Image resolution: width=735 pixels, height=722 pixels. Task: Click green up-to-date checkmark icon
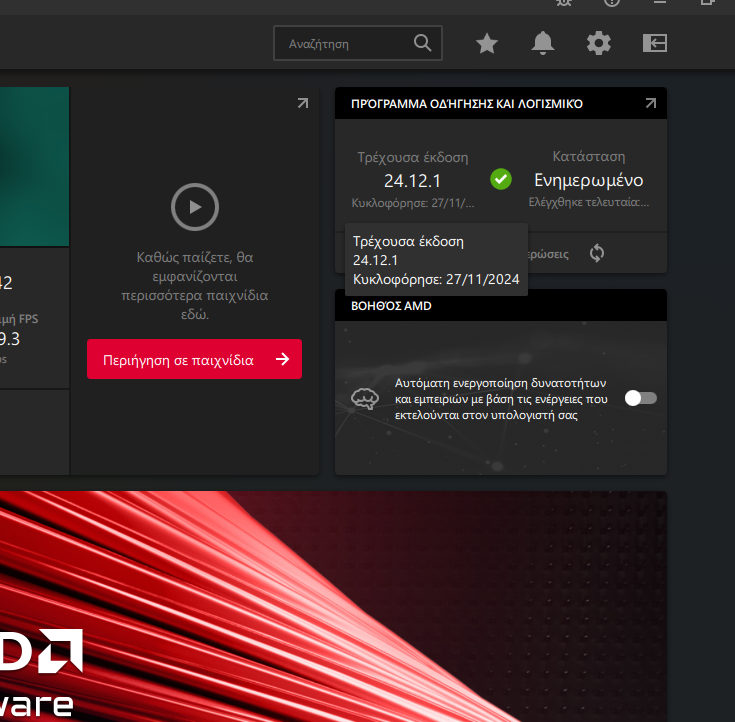click(x=501, y=179)
